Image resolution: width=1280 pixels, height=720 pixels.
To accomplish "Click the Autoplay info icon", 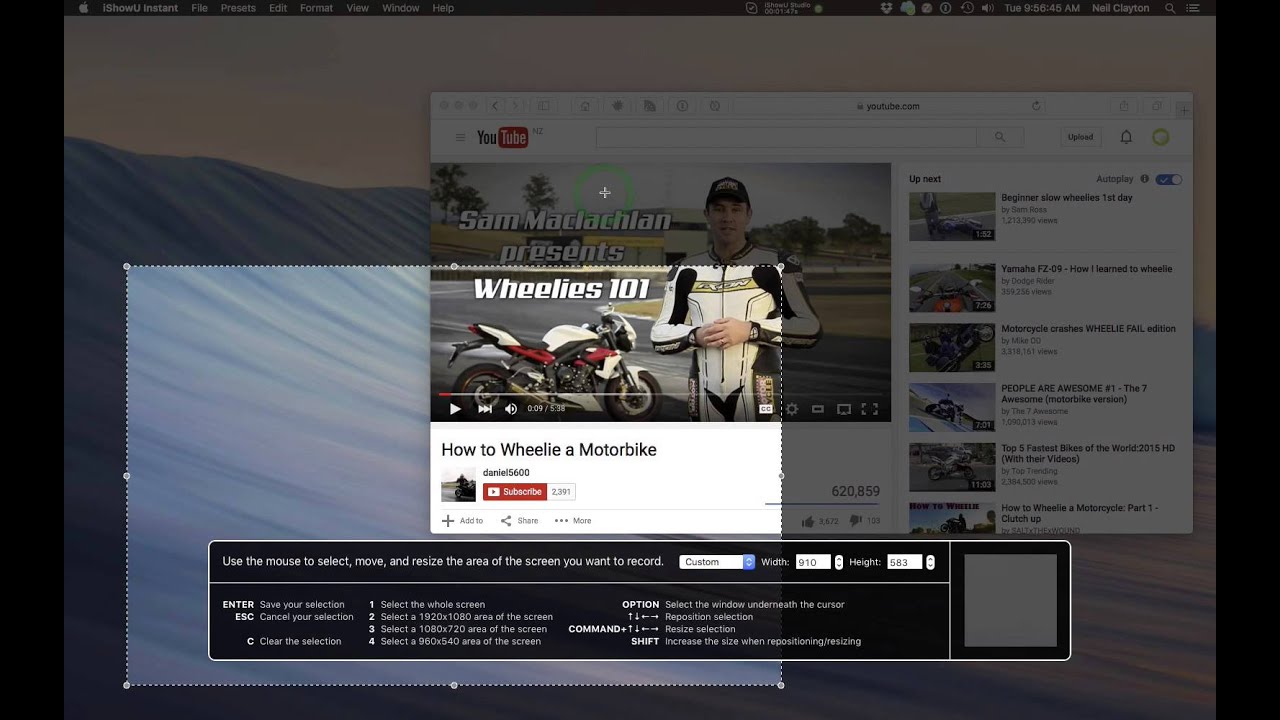I will 1145,179.
